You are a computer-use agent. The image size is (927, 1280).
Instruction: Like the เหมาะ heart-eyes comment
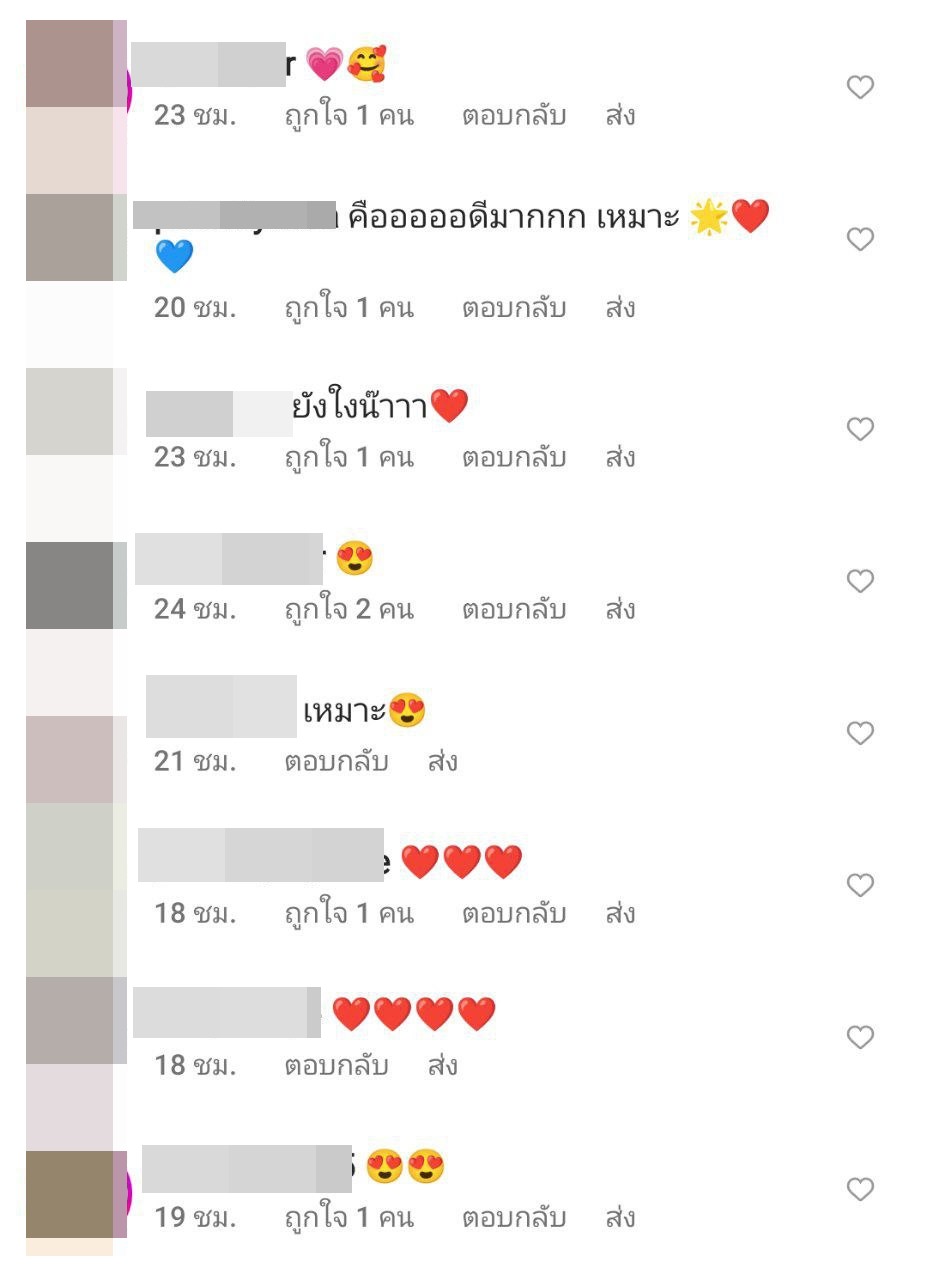(860, 733)
